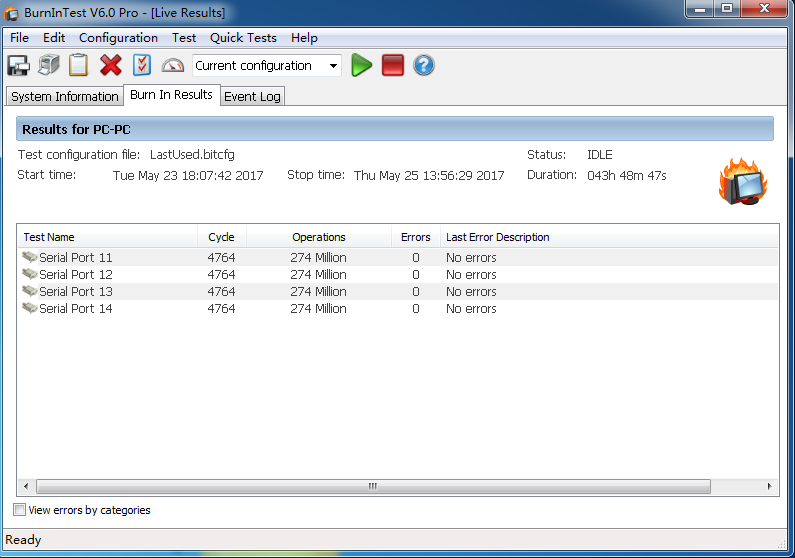
Task: Open the Test menu
Action: (184, 38)
